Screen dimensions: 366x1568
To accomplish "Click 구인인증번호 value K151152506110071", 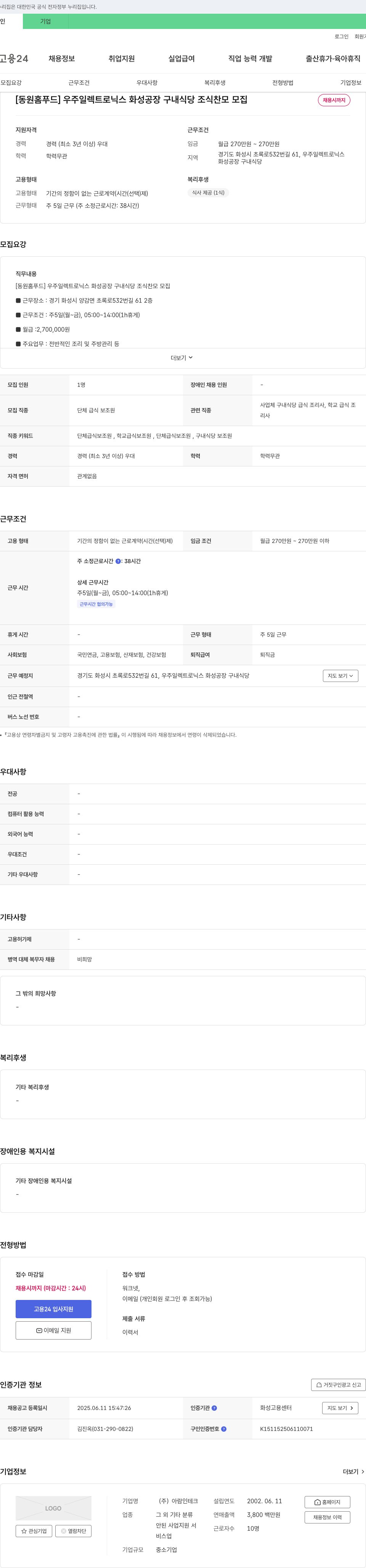I will (286, 1429).
